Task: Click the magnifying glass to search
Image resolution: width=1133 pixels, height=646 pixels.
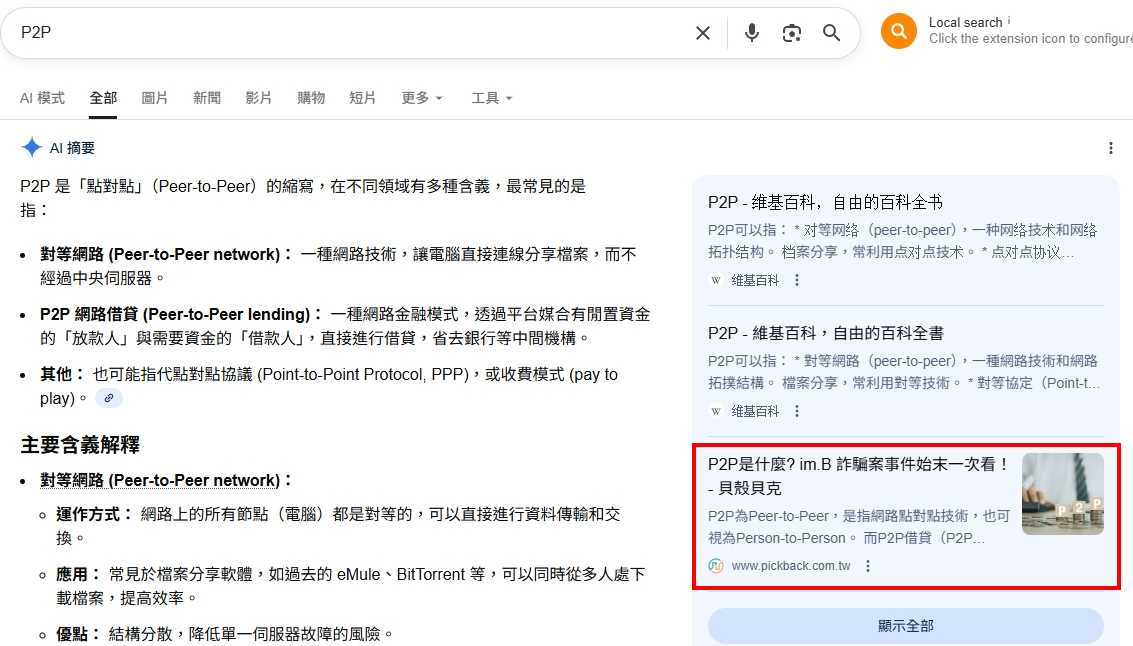Action: pos(832,33)
